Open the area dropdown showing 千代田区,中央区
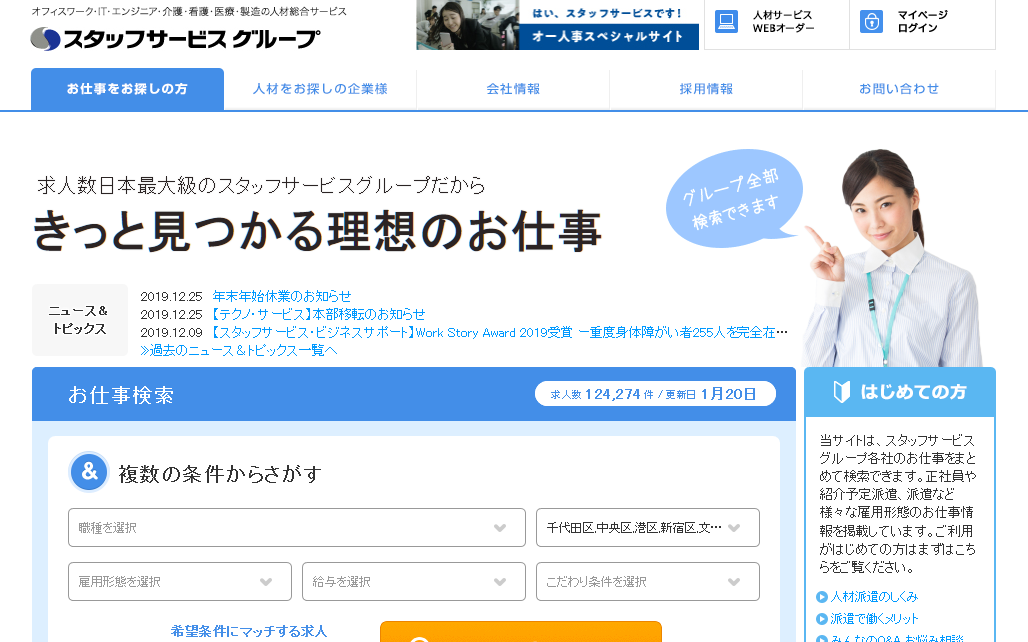 647,528
